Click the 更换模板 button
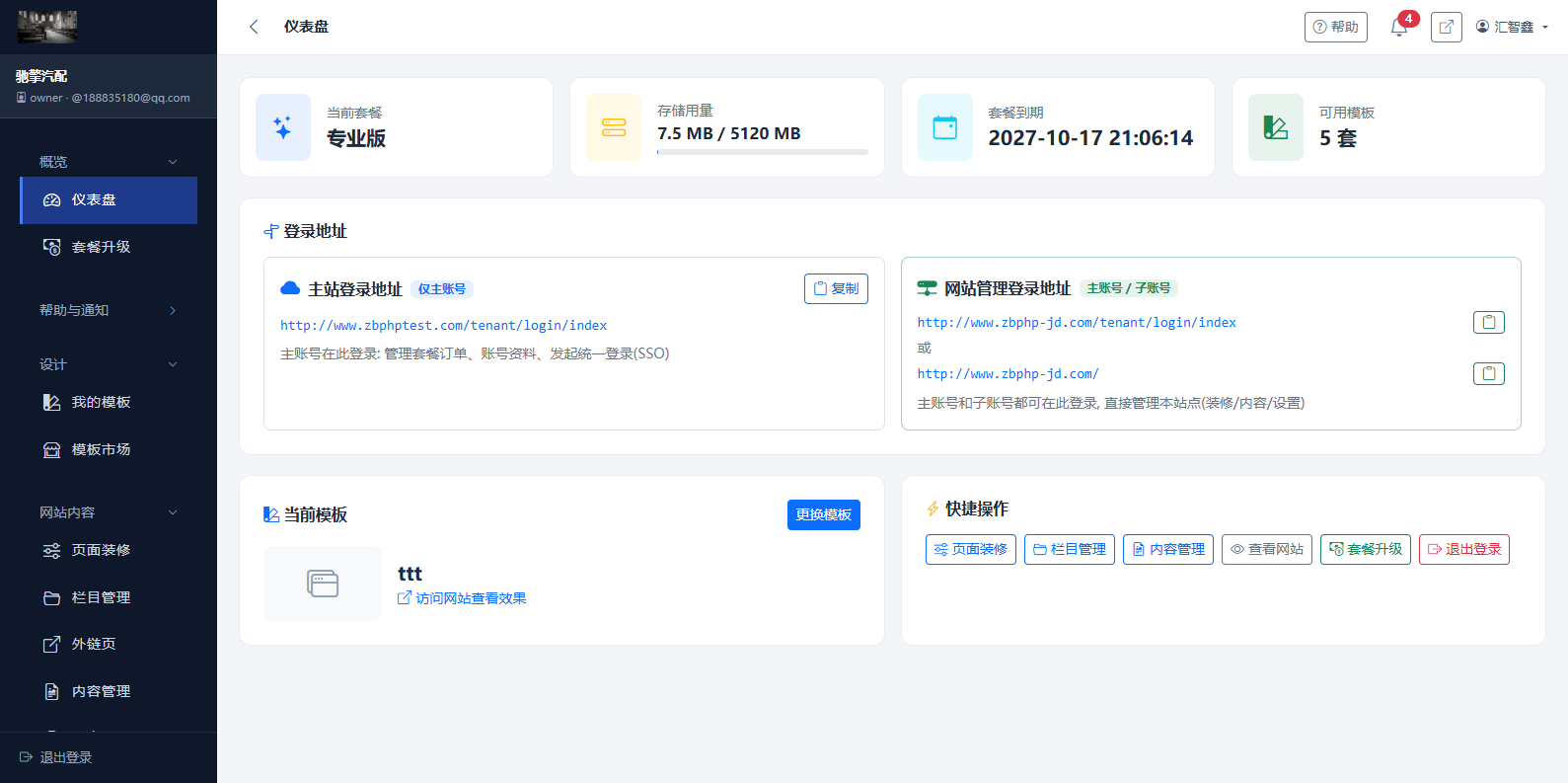Image resolution: width=1568 pixels, height=783 pixels. coord(824,514)
